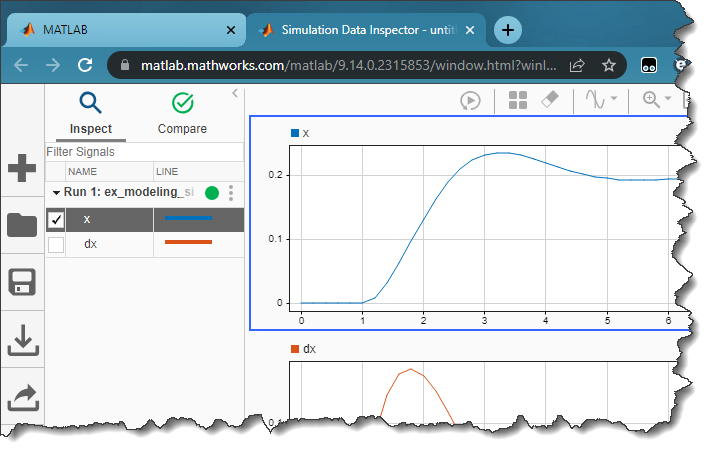718x458 pixels.
Task: Uncheck the x signal checkbox
Action: point(56,219)
